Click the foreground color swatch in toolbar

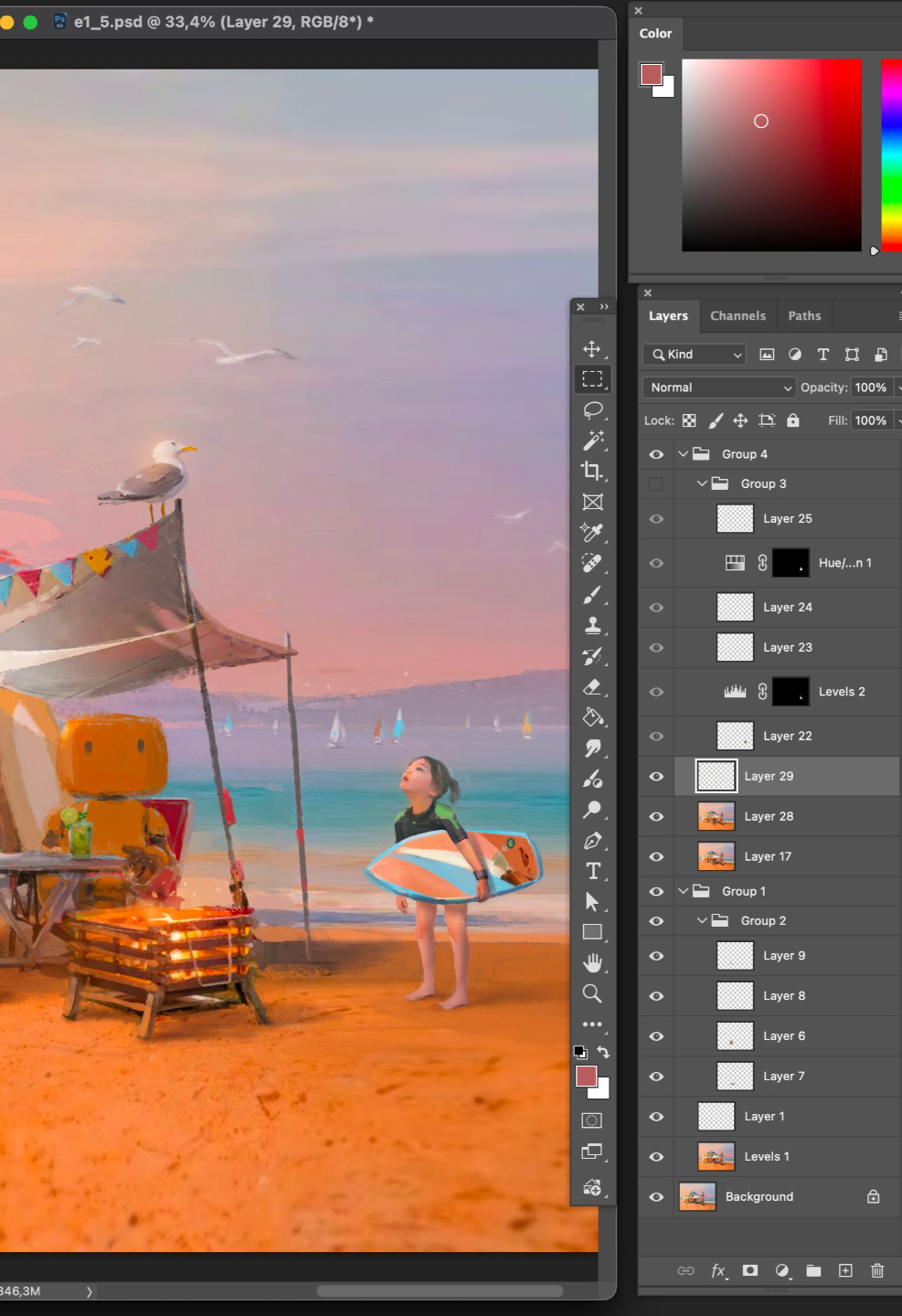pos(587,1077)
